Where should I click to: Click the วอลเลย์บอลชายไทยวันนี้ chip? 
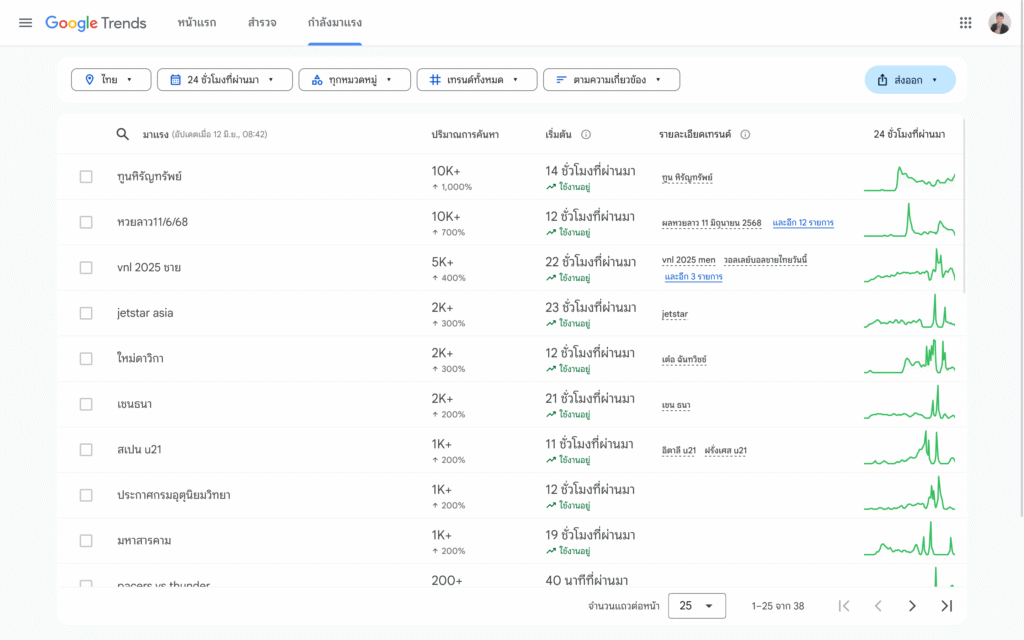765,260
